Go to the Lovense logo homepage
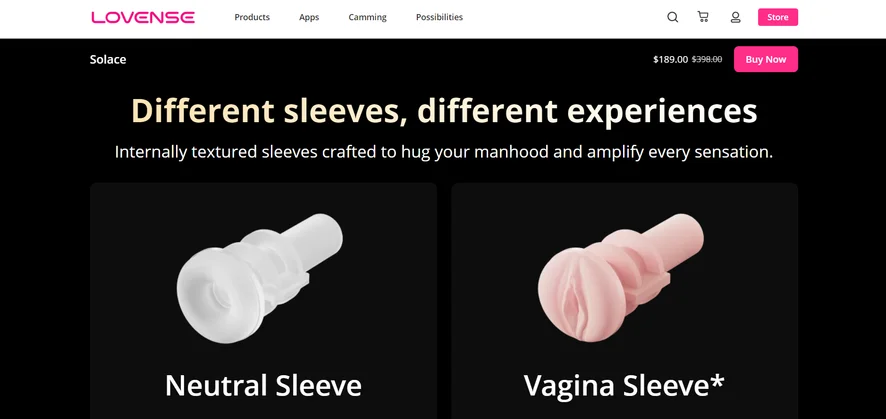886x419 pixels. coord(143,18)
